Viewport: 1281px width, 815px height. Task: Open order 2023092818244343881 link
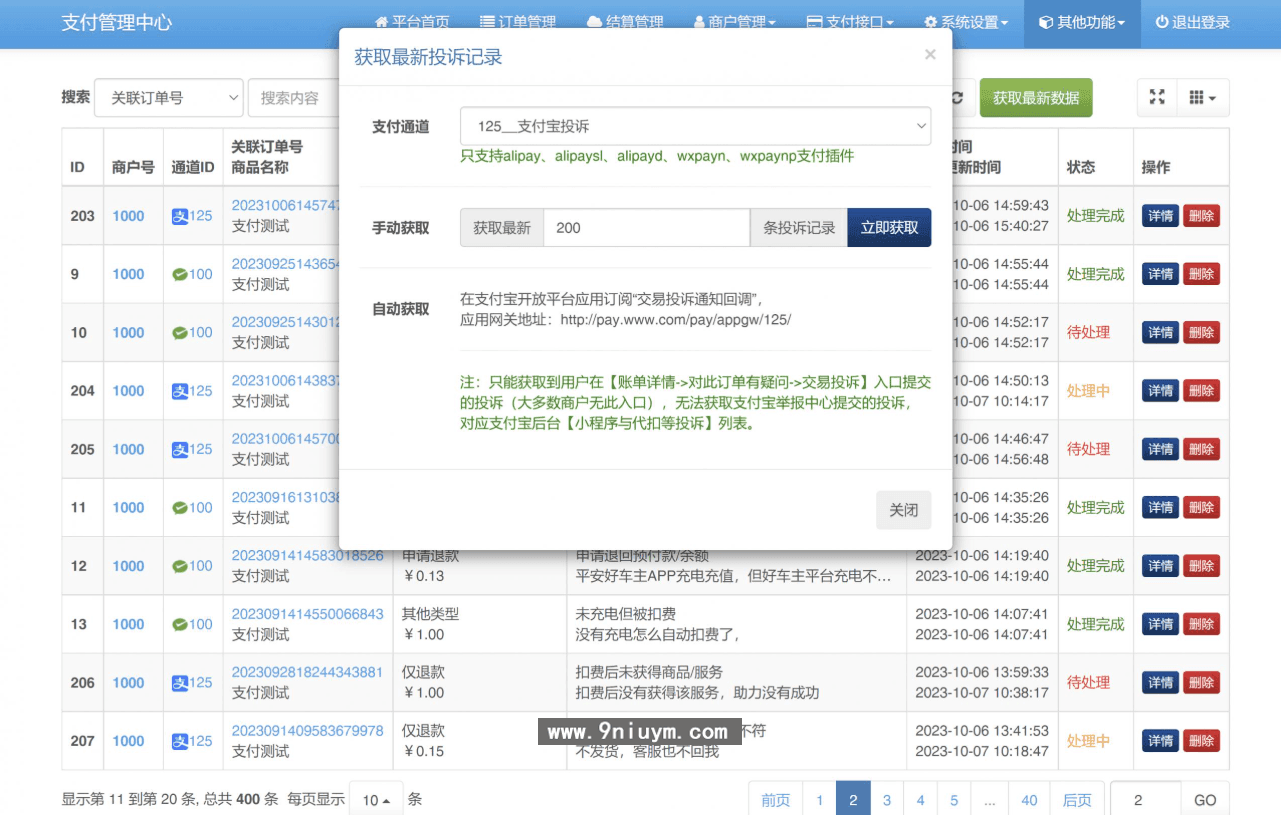[x=308, y=672]
